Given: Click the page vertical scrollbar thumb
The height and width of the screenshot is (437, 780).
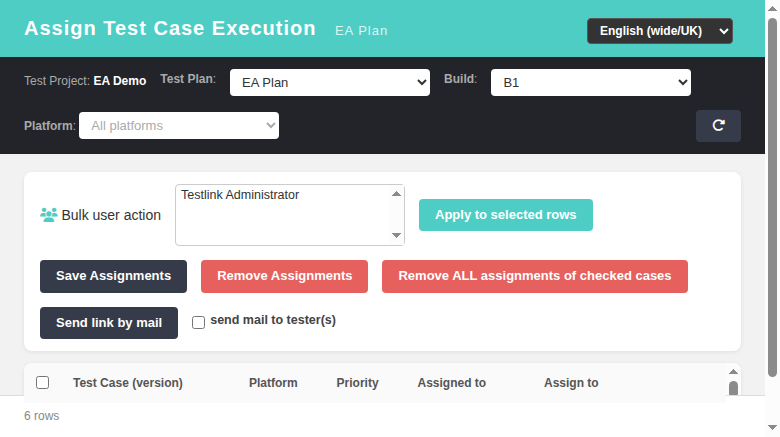Looking at the screenshot, I should 772,197.
